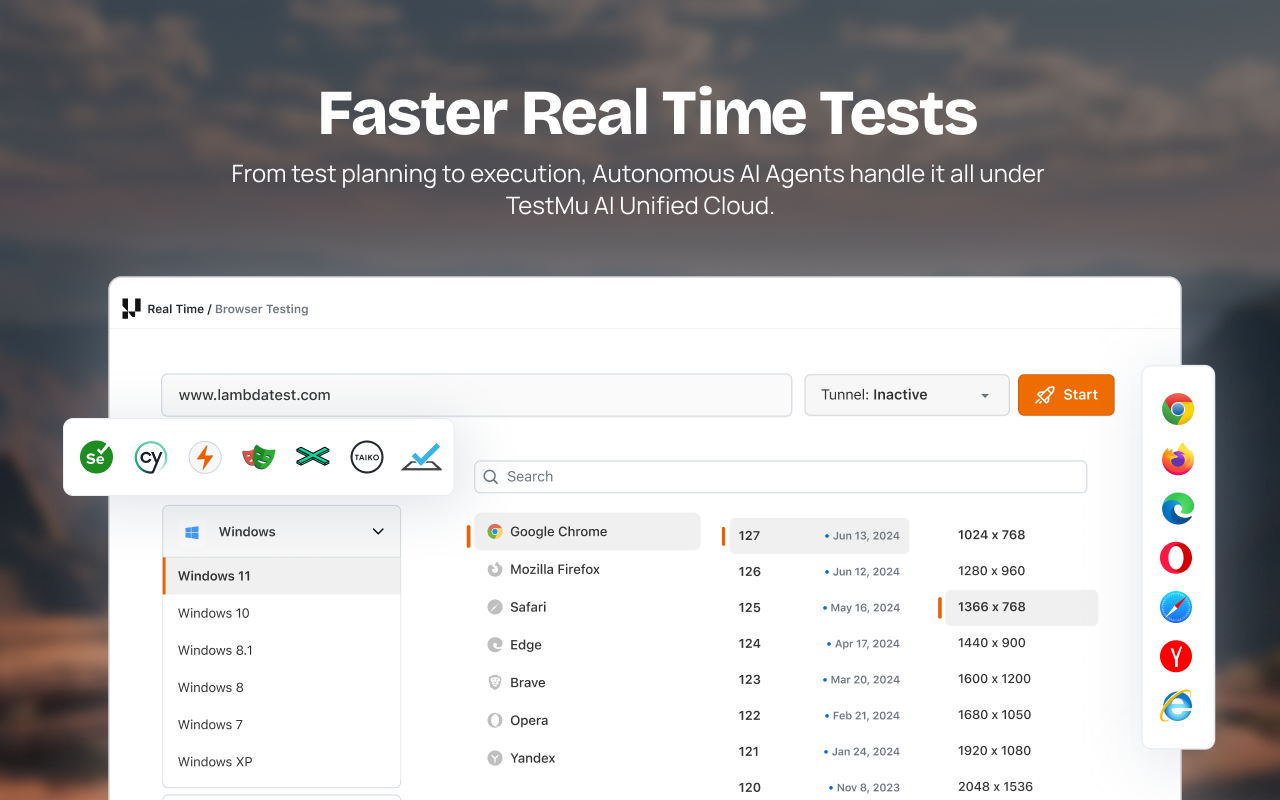Image resolution: width=1280 pixels, height=800 pixels.
Task: Pick version 121 dated Jan 24, 2024
Action: (x=819, y=752)
